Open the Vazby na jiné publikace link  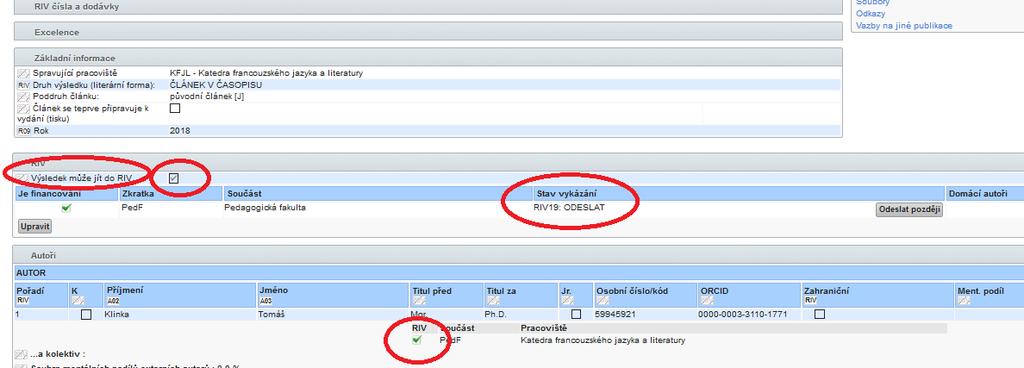click(x=904, y=25)
